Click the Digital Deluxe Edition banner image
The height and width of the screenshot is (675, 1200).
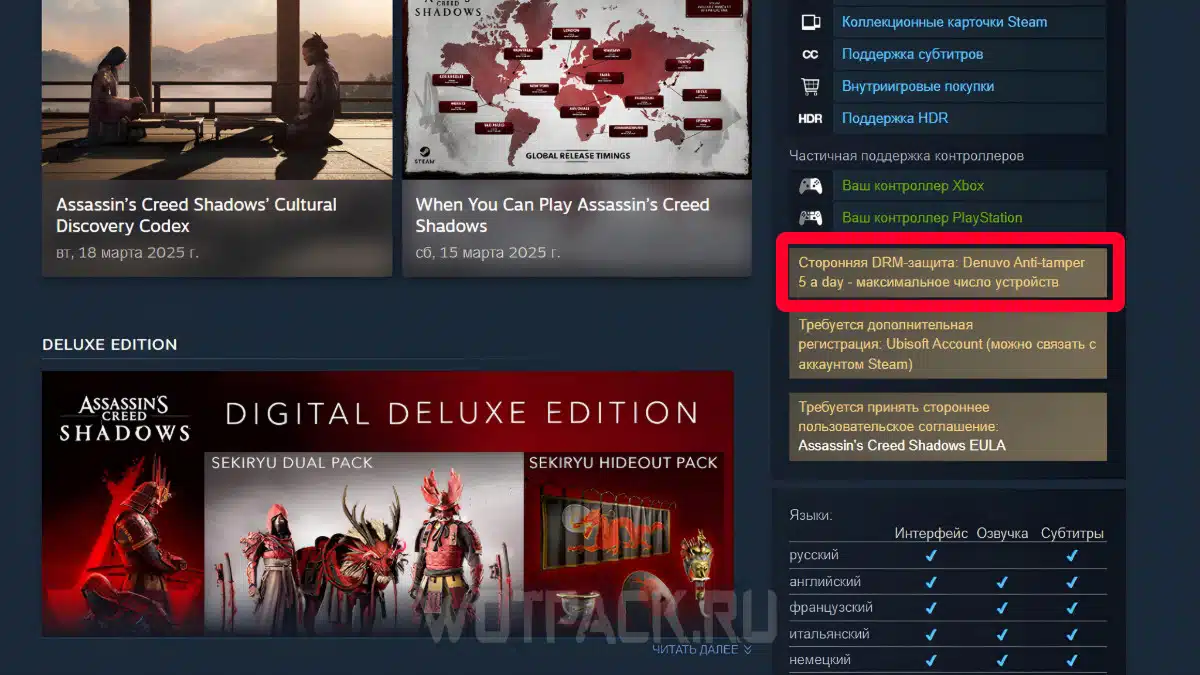pos(388,504)
